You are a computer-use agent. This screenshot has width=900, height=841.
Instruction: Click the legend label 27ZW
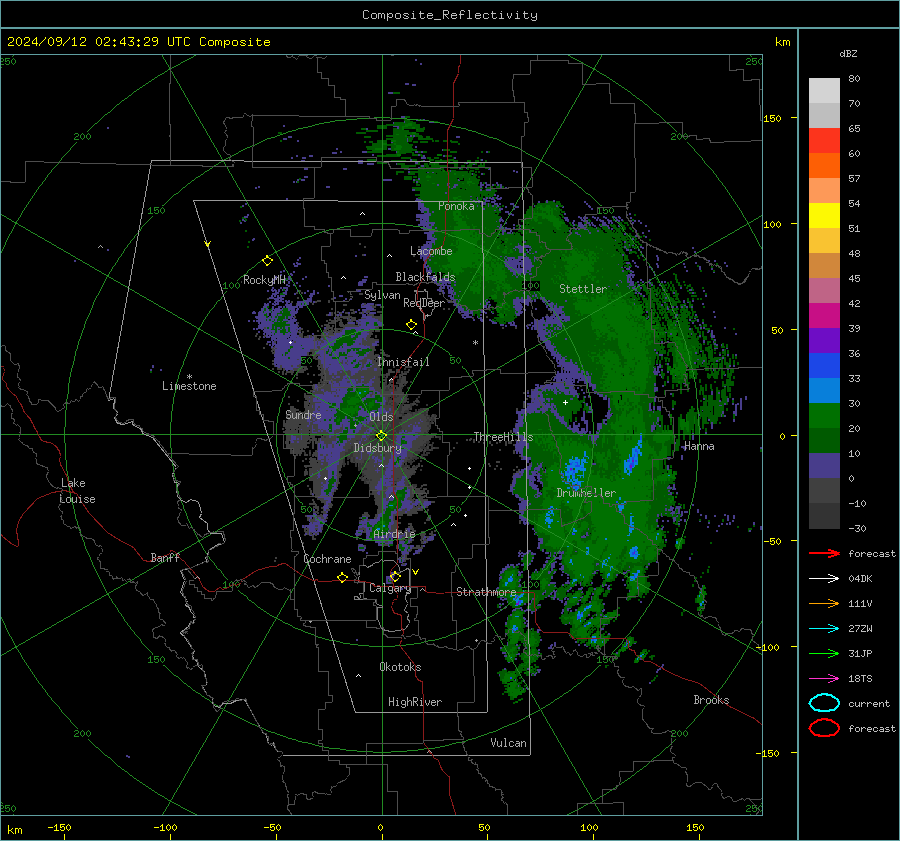[860, 629]
